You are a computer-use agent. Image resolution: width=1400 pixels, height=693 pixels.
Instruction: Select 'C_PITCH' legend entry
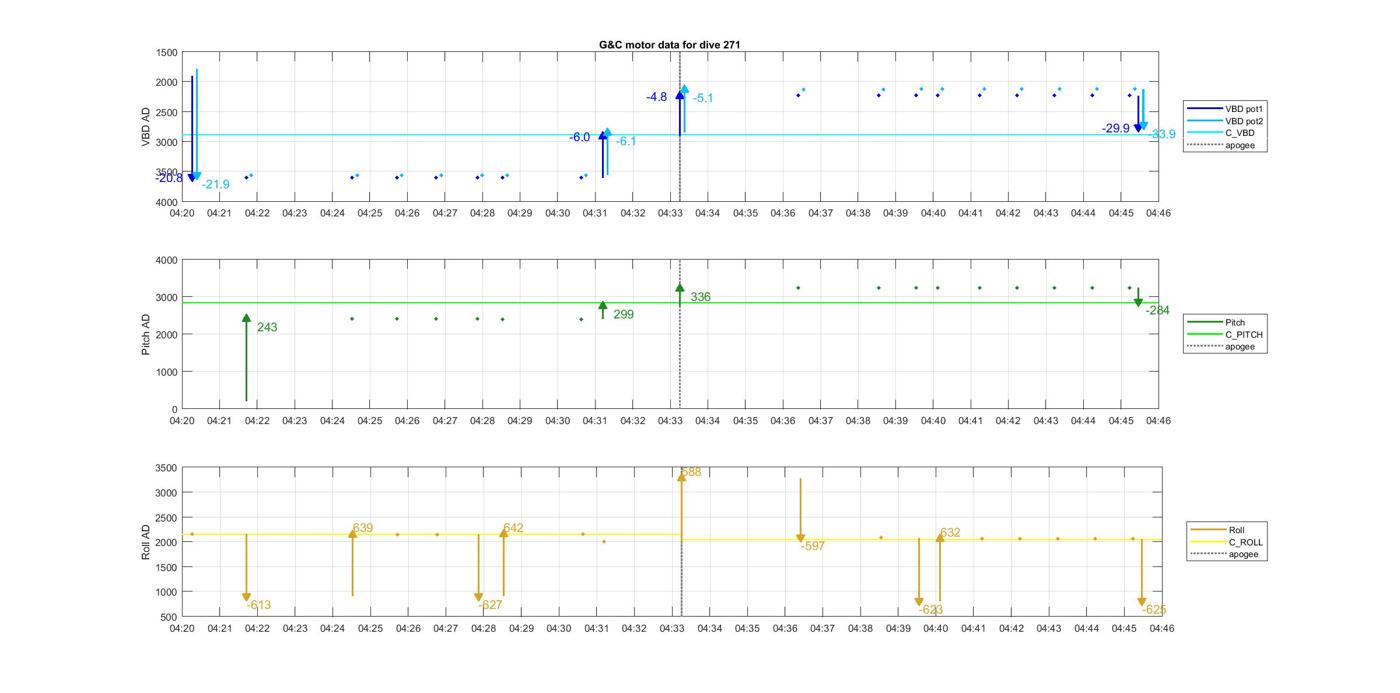(1224, 335)
